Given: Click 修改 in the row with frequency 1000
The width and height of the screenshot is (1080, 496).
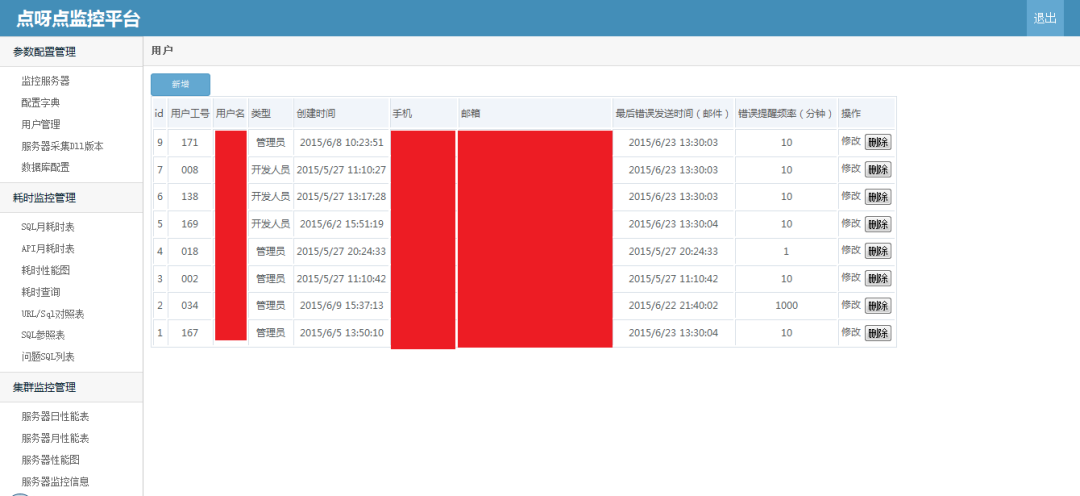Looking at the screenshot, I should point(850,305).
